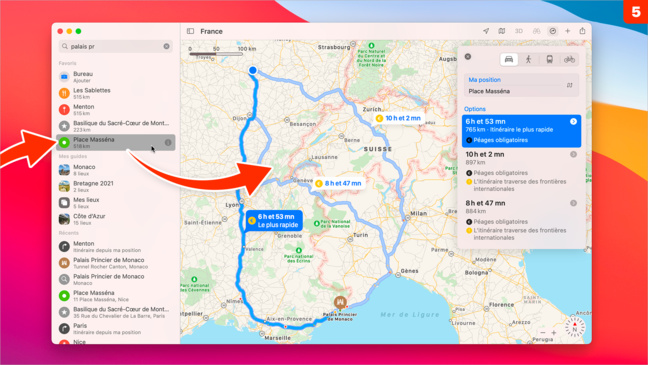Open recent Place Masséna, 11 Place Masséna Nice

tap(116, 296)
